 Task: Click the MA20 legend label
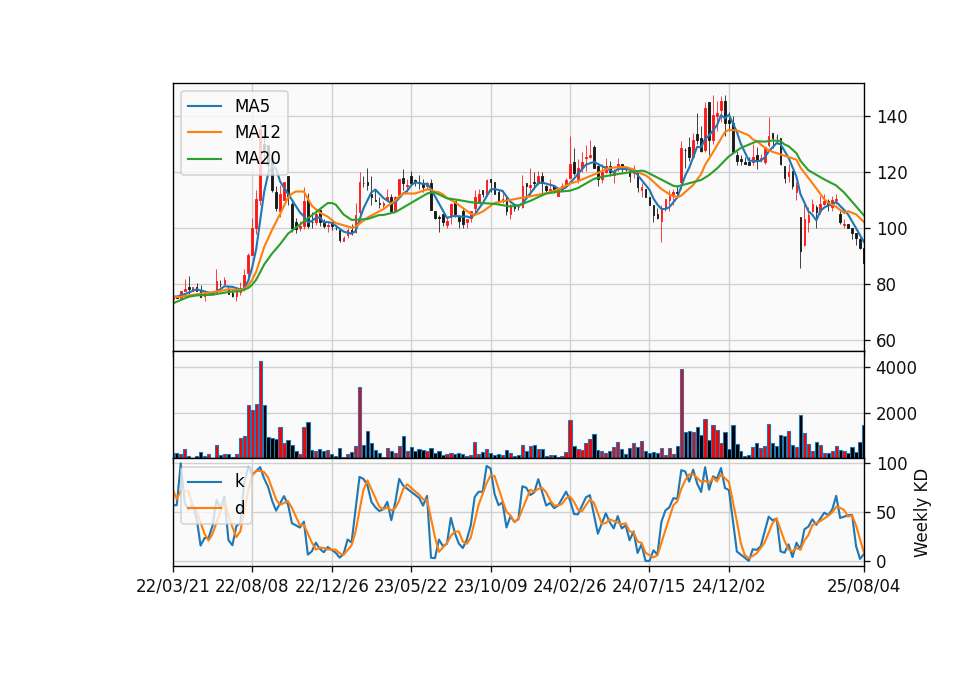click(257, 158)
